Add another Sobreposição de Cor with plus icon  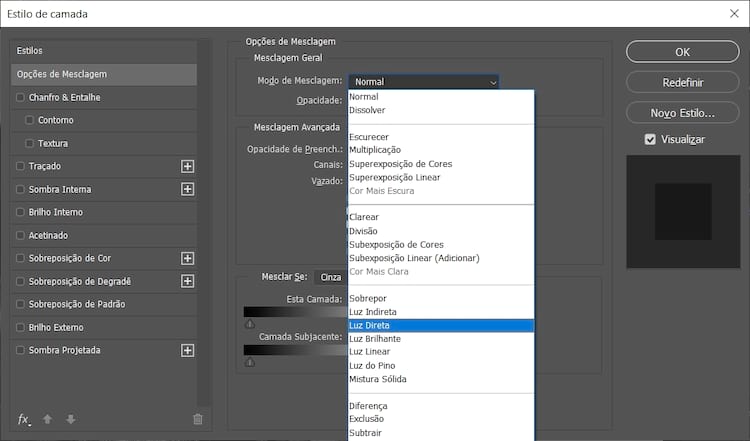coord(188,258)
